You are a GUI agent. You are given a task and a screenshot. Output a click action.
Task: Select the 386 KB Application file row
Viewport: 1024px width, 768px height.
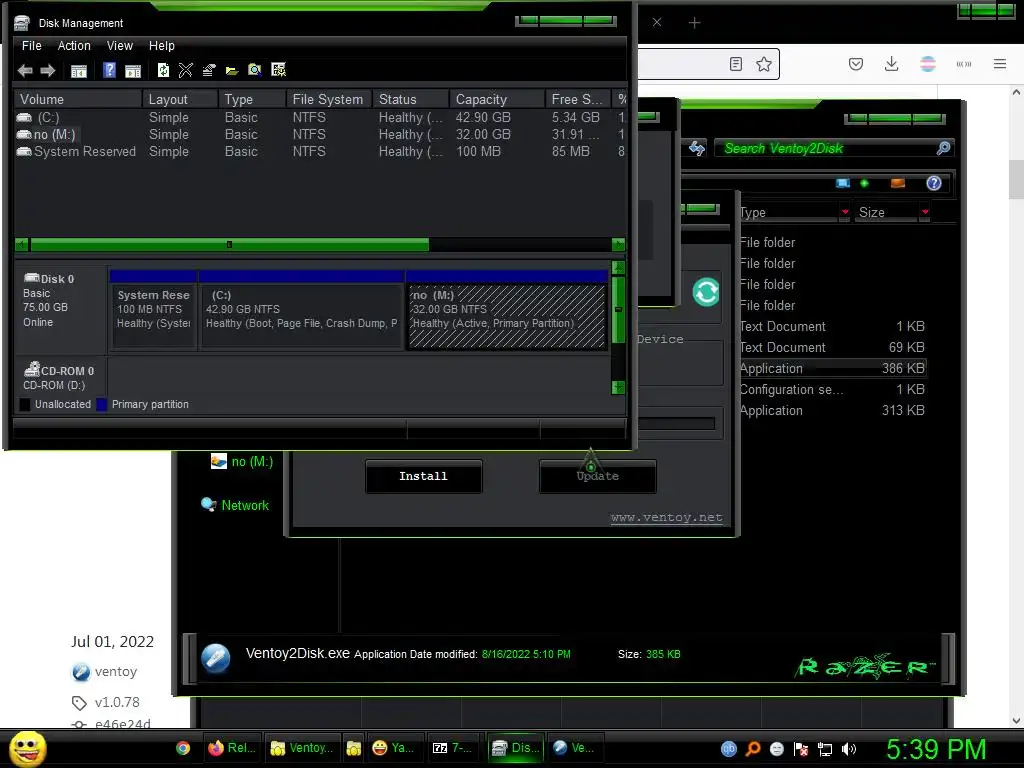pos(833,368)
